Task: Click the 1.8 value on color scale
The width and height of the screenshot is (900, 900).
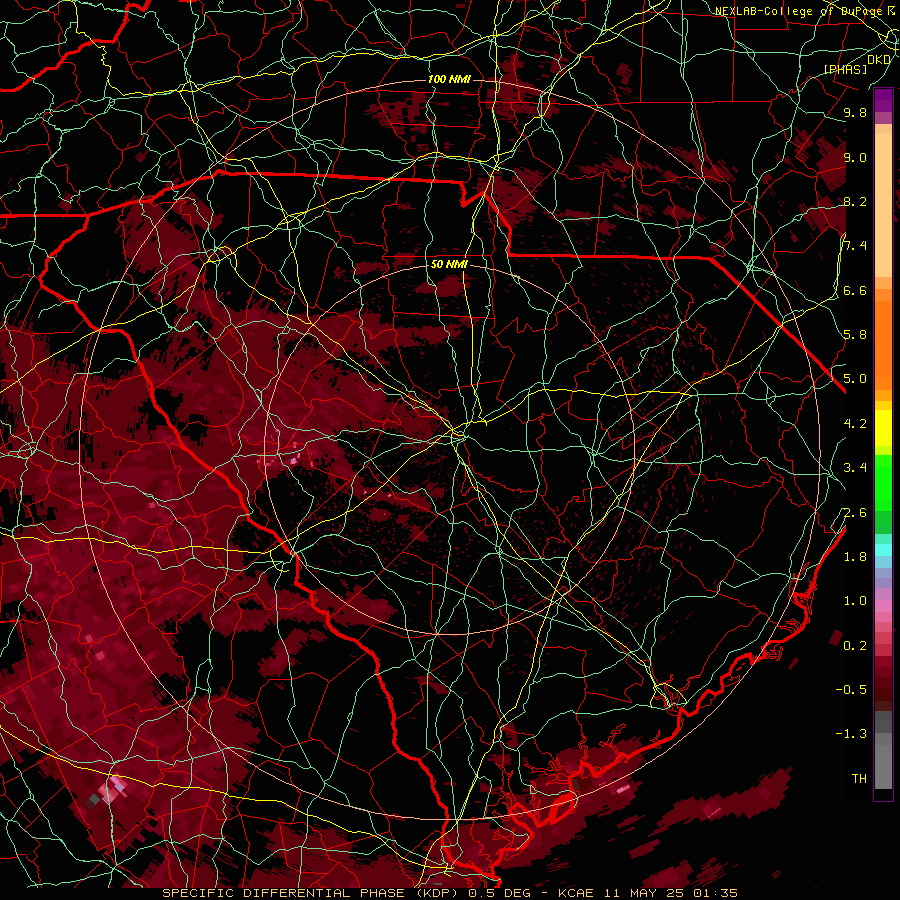Action: (x=855, y=557)
